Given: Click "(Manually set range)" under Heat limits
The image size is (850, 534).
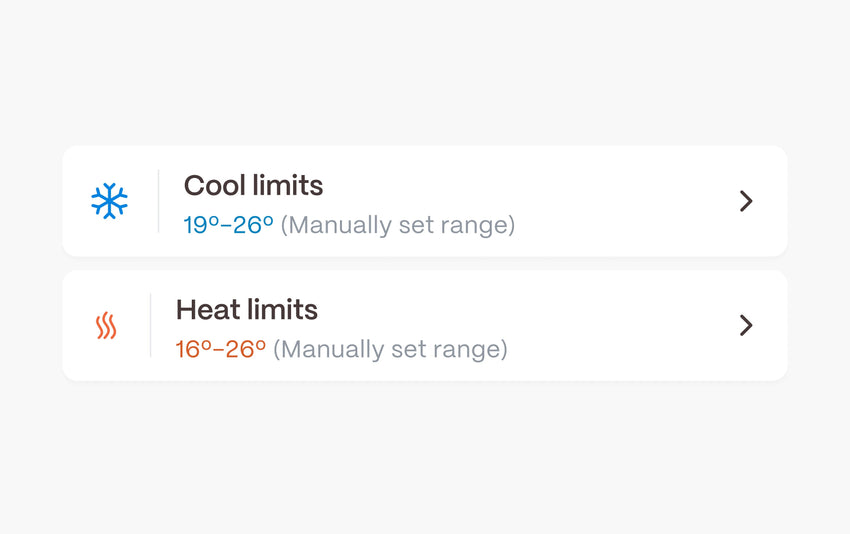Looking at the screenshot, I should [390, 349].
